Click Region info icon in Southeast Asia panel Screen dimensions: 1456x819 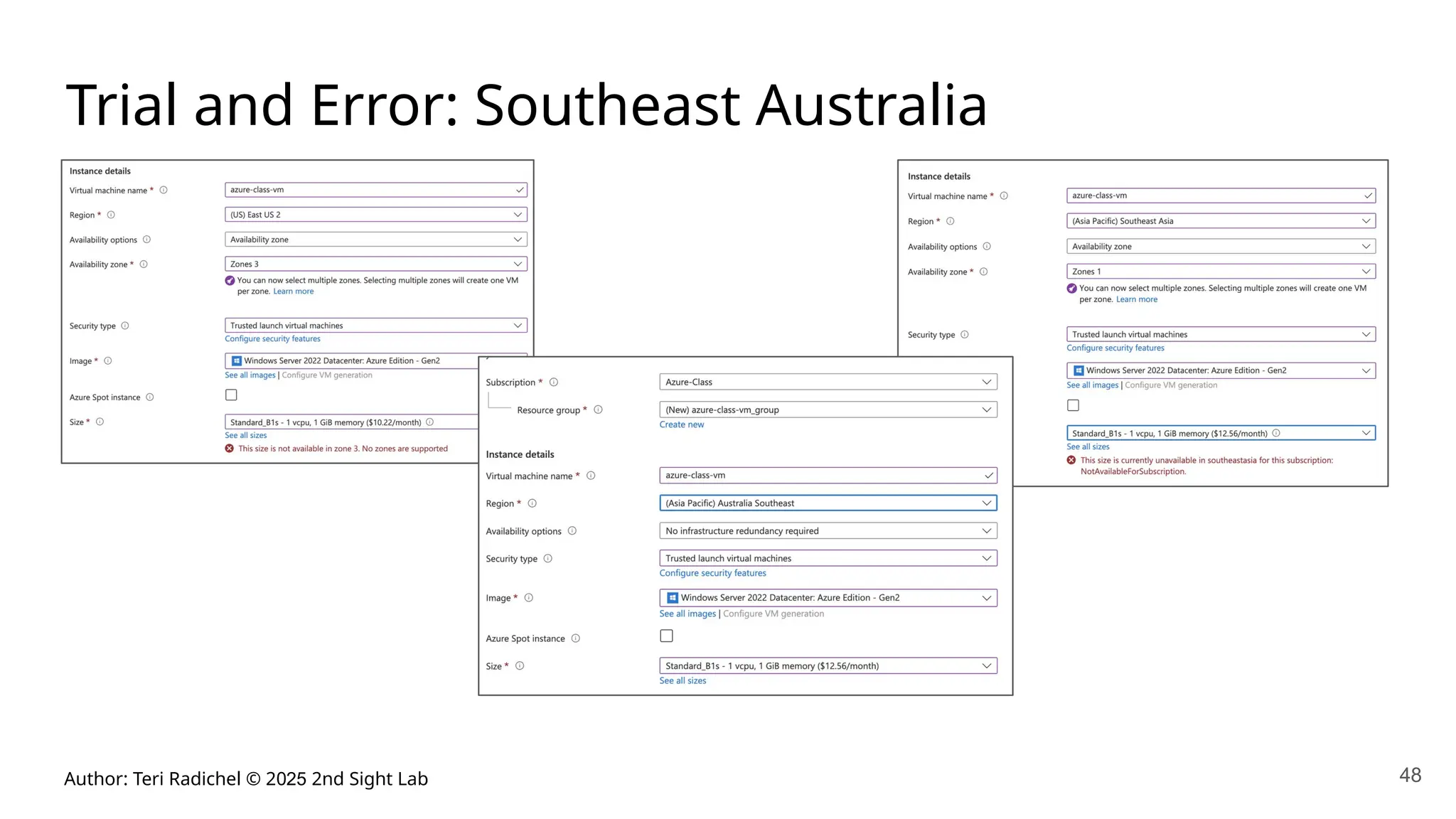point(950,221)
